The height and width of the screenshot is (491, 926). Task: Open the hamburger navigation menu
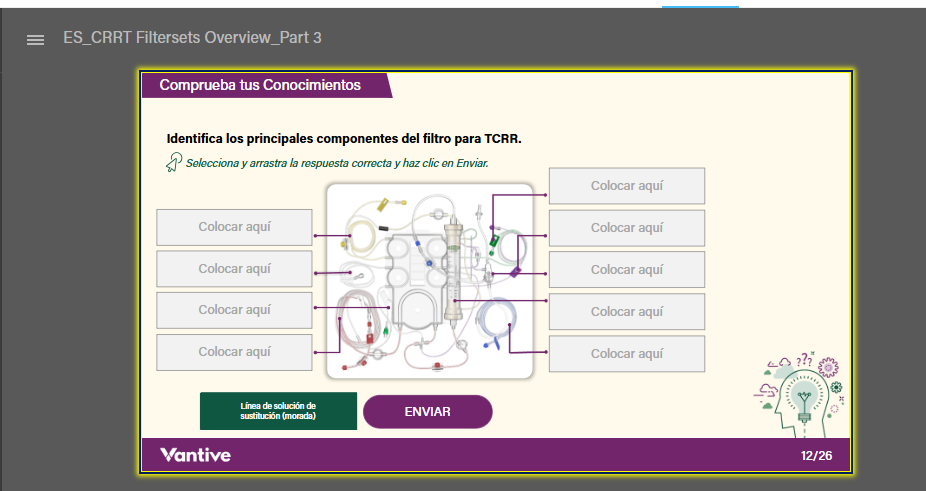pyautogui.click(x=35, y=40)
